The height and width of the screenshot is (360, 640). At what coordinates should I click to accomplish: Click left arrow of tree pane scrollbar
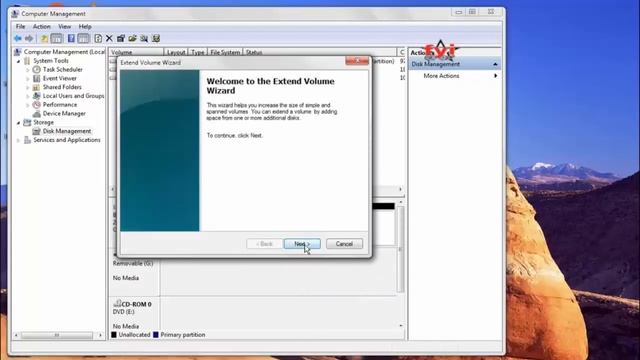16,335
